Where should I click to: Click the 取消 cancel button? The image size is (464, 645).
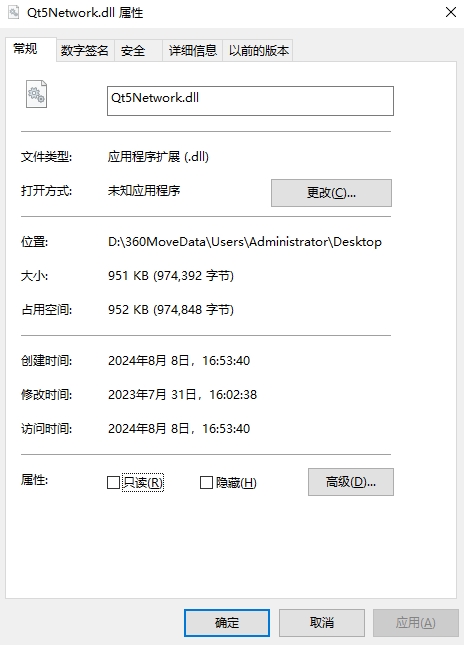point(322,623)
